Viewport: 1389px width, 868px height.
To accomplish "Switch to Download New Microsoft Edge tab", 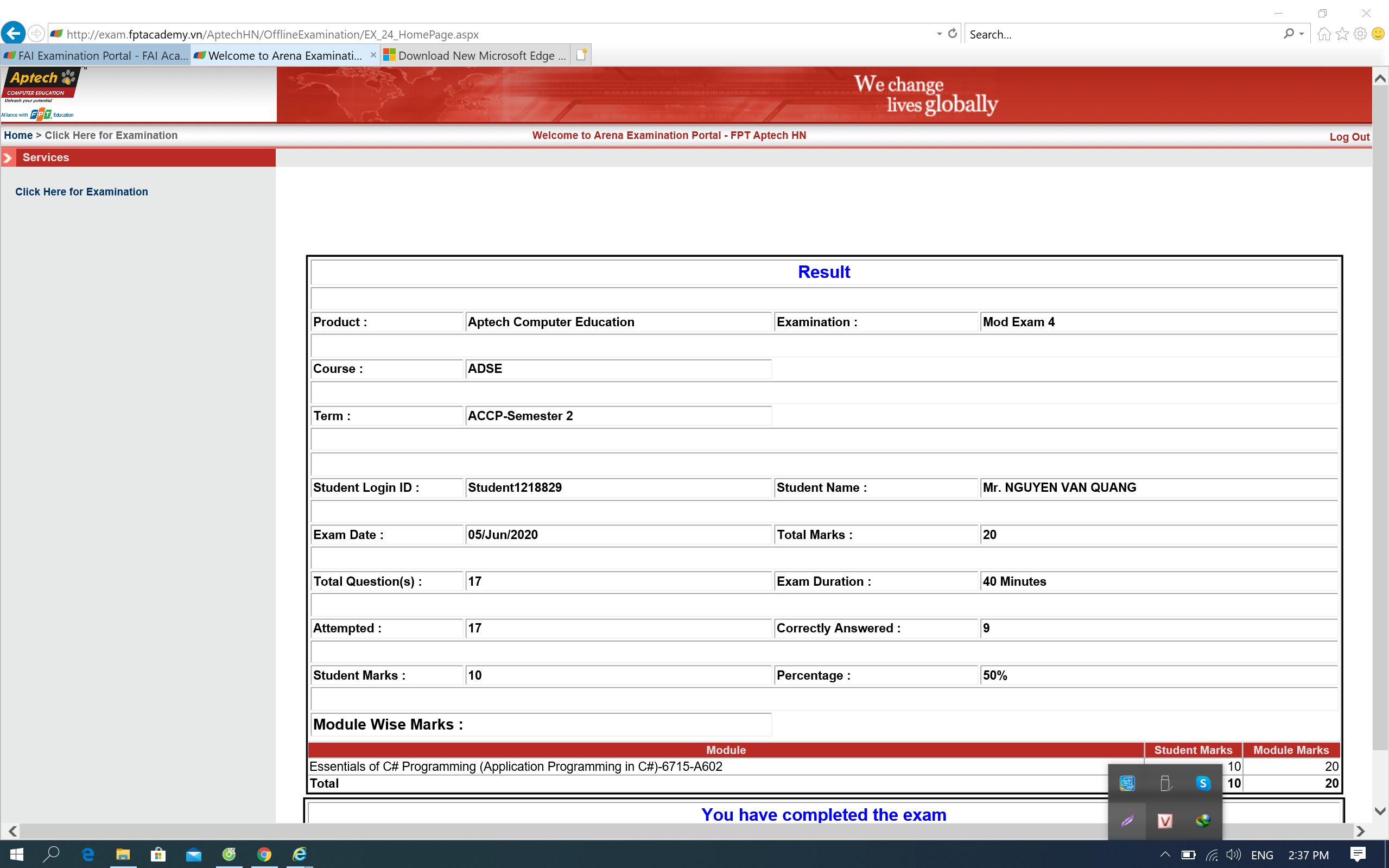I will 475,55.
